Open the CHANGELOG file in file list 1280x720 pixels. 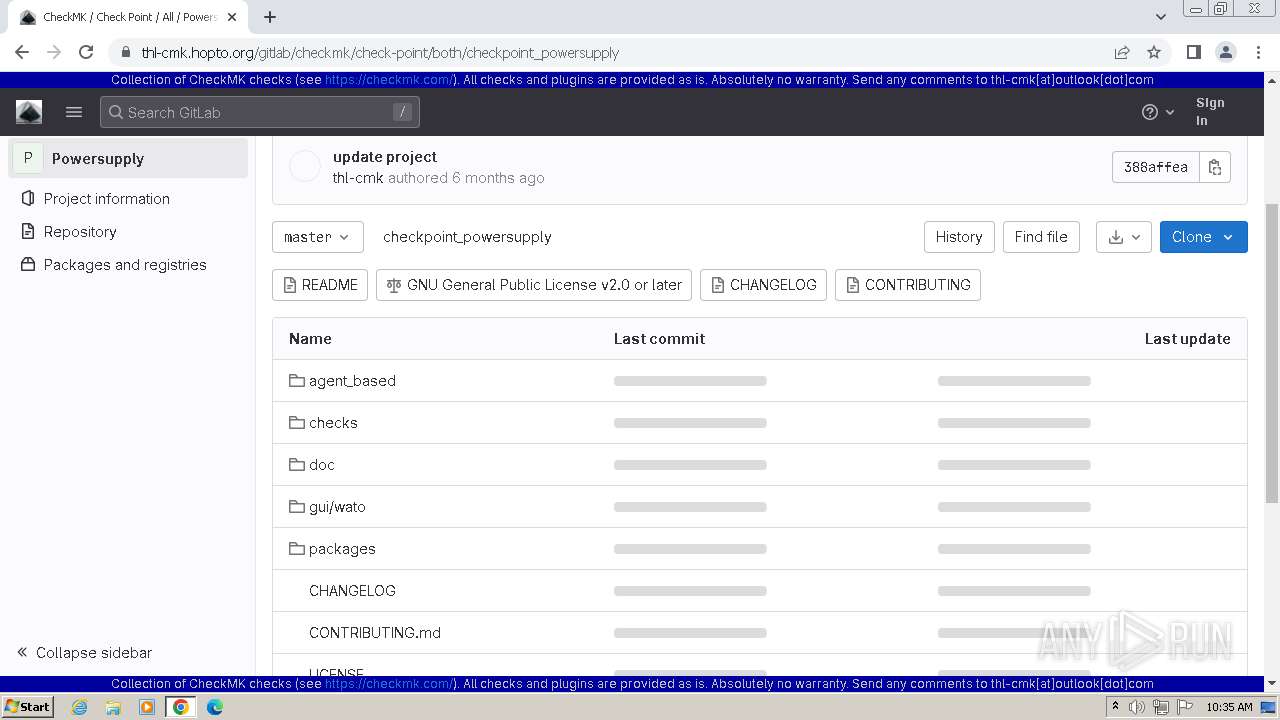[352, 591]
